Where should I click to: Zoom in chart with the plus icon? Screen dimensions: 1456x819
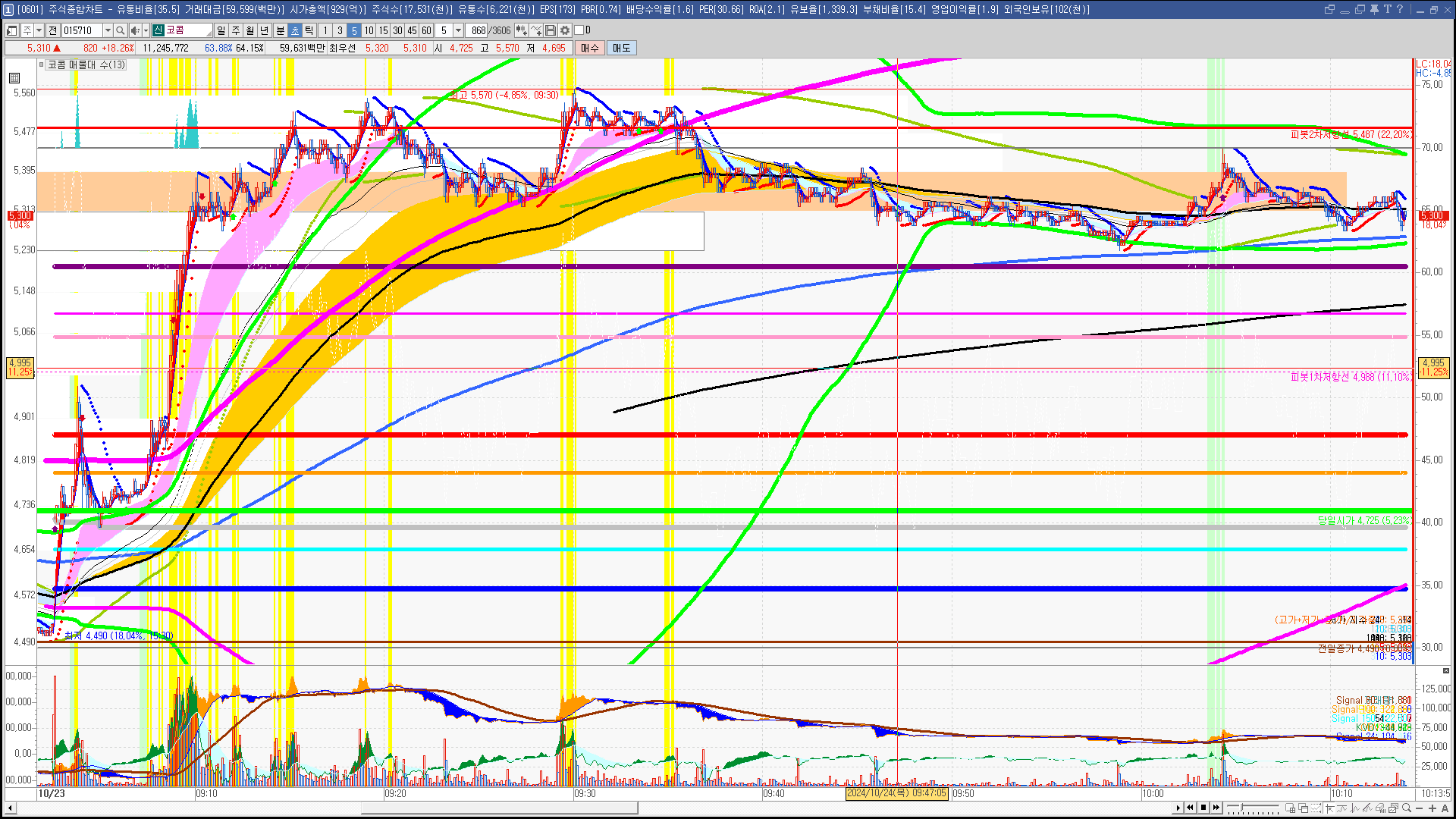[x=1432, y=808]
